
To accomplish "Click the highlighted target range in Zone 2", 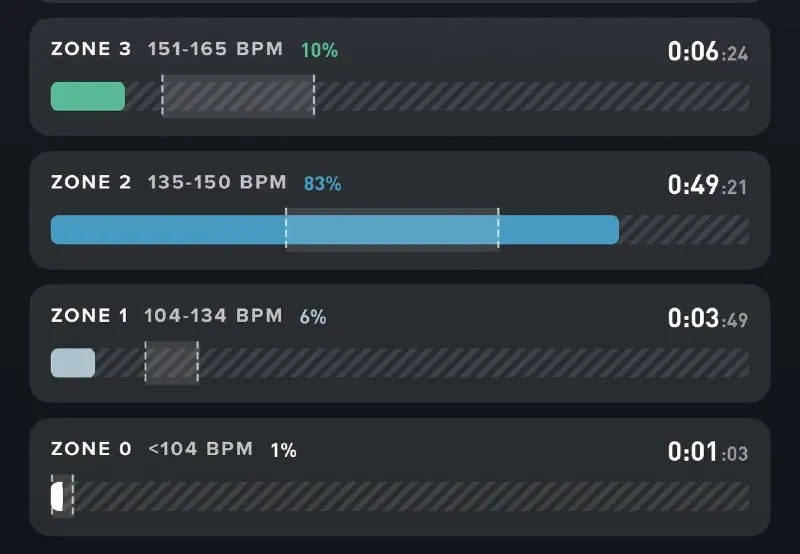I will 392,229.
